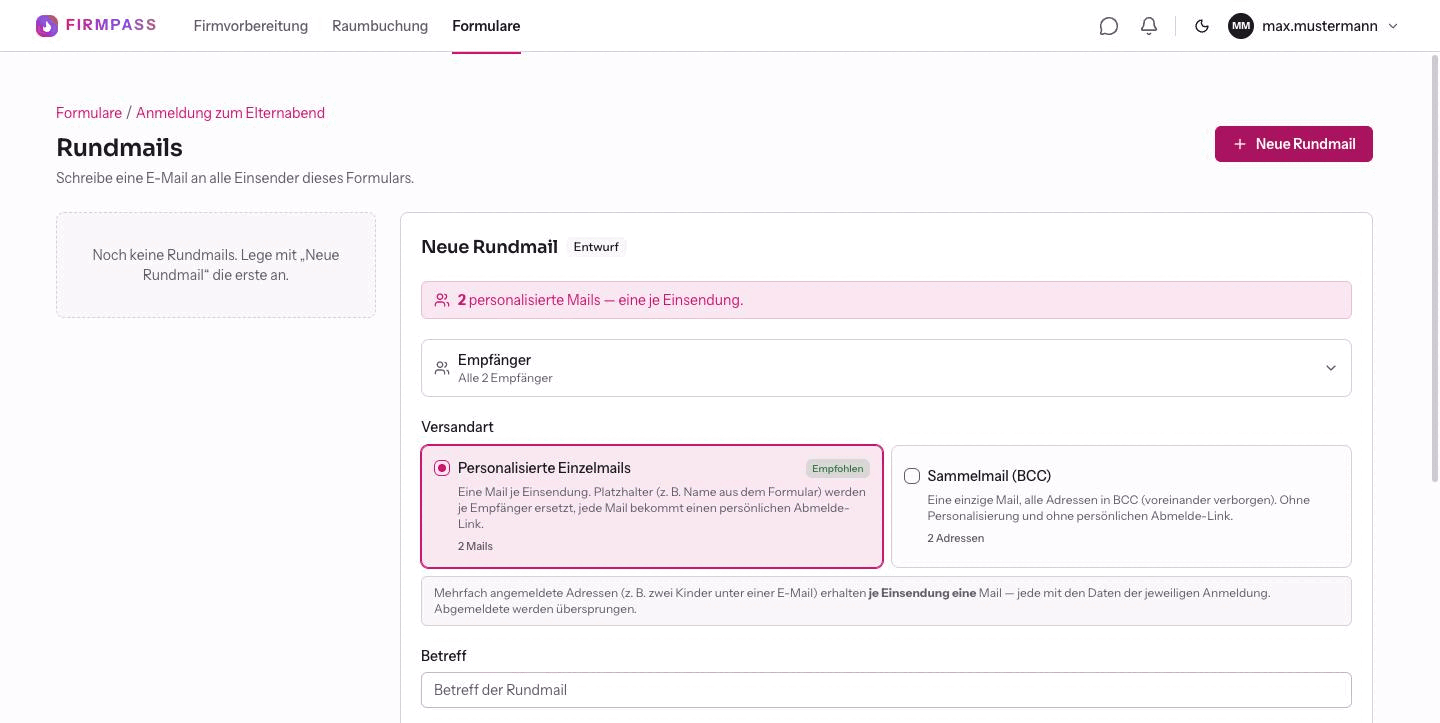Click into the Betreff input field
This screenshot has width=1440, height=723.
pyautogui.click(x=886, y=690)
